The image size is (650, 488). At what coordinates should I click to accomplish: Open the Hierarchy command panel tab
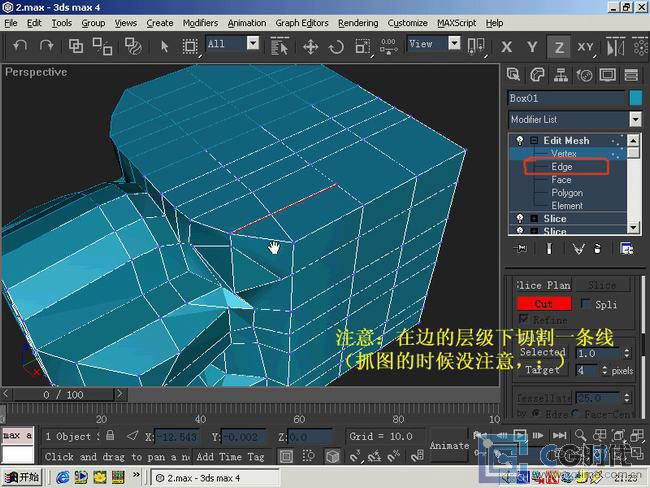pos(560,75)
